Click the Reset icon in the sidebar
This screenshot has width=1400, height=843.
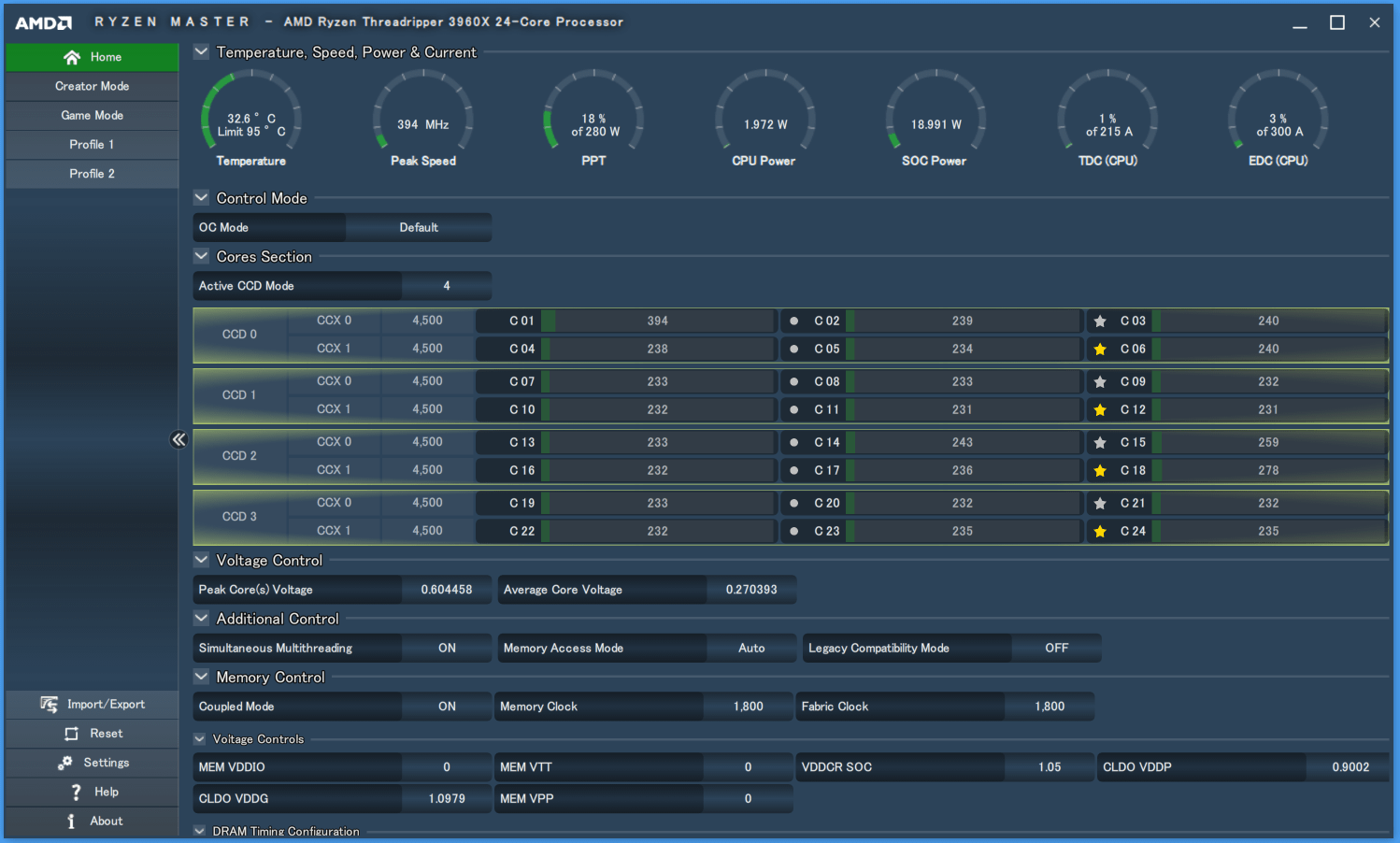point(71,734)
